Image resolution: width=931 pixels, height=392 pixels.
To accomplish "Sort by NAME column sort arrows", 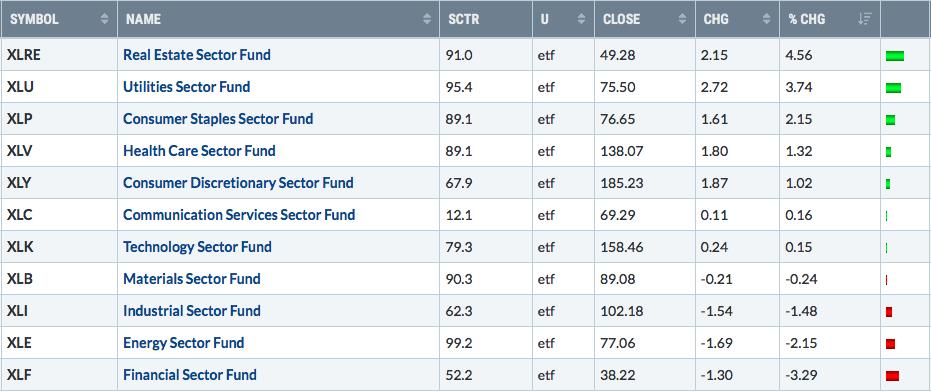I will click(426, 19).
